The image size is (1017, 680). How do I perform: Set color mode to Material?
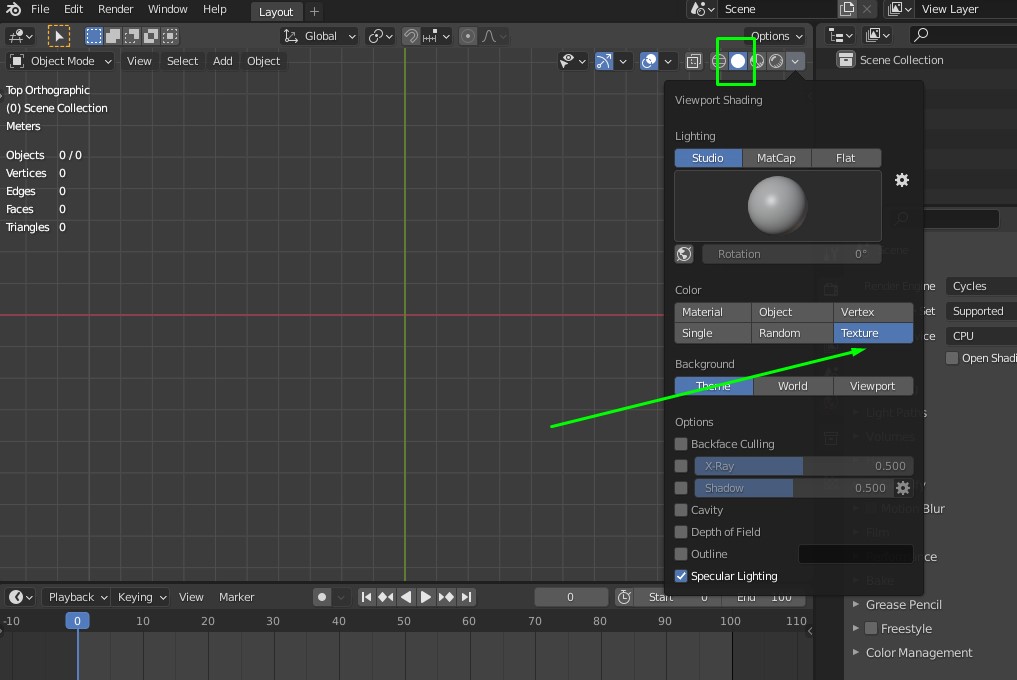713,312
